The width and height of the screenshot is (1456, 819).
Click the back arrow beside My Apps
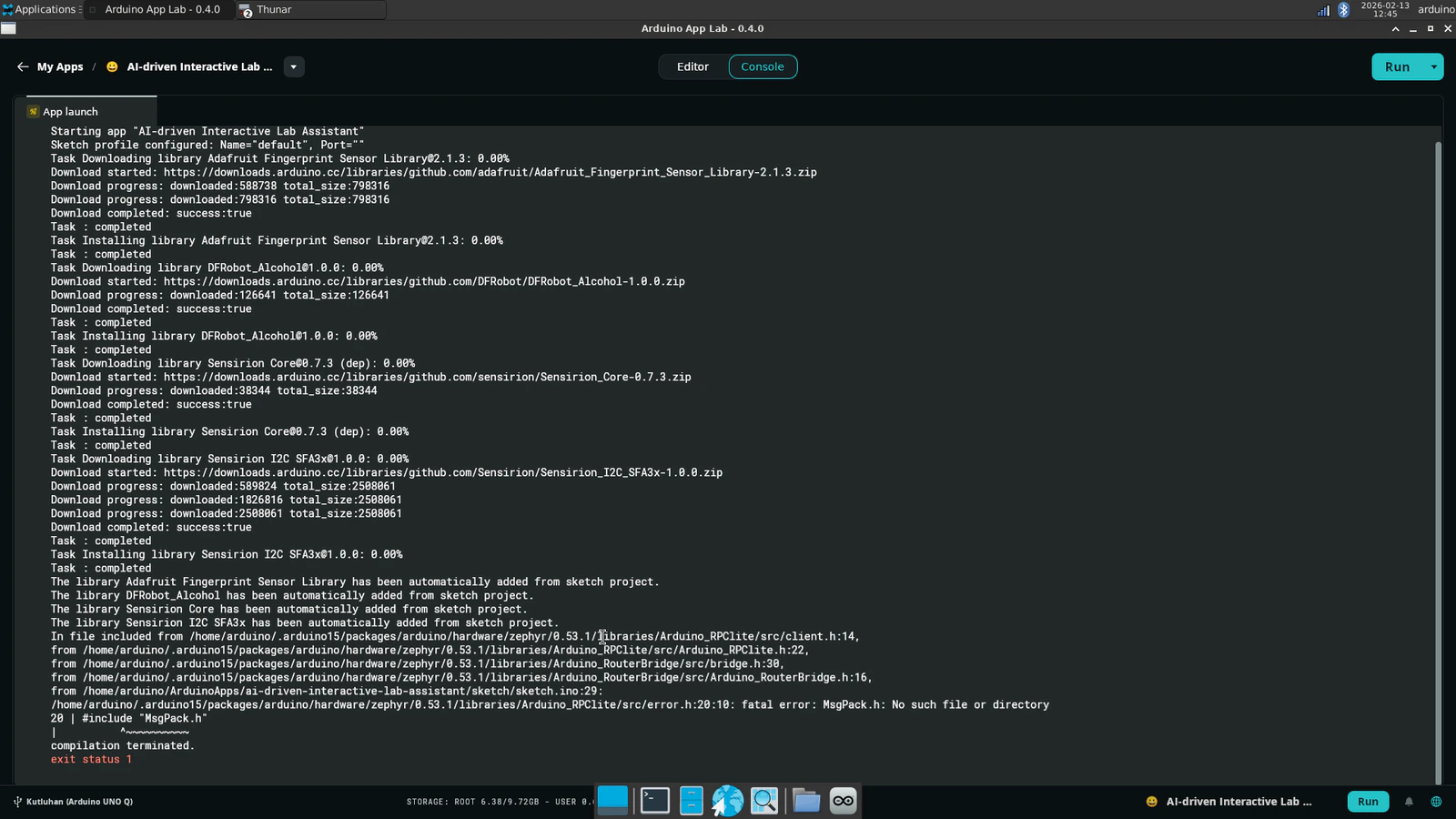click(23, 66)
